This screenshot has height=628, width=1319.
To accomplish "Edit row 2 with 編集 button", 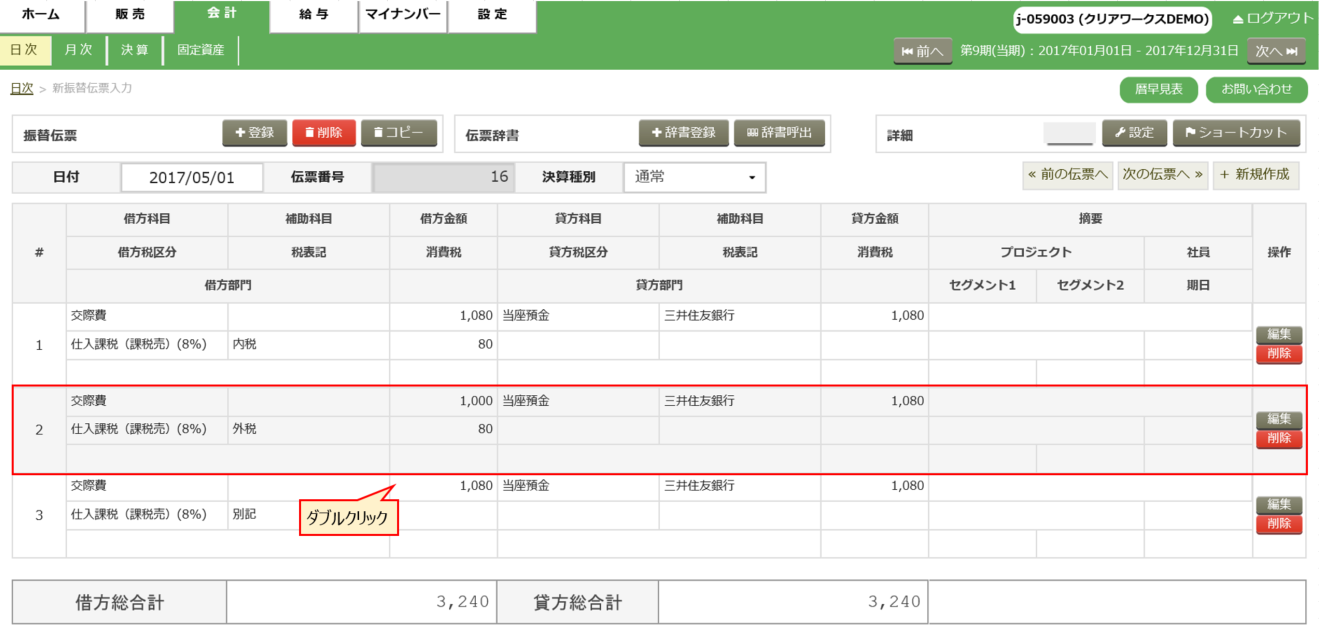I will click(1279, 420).
